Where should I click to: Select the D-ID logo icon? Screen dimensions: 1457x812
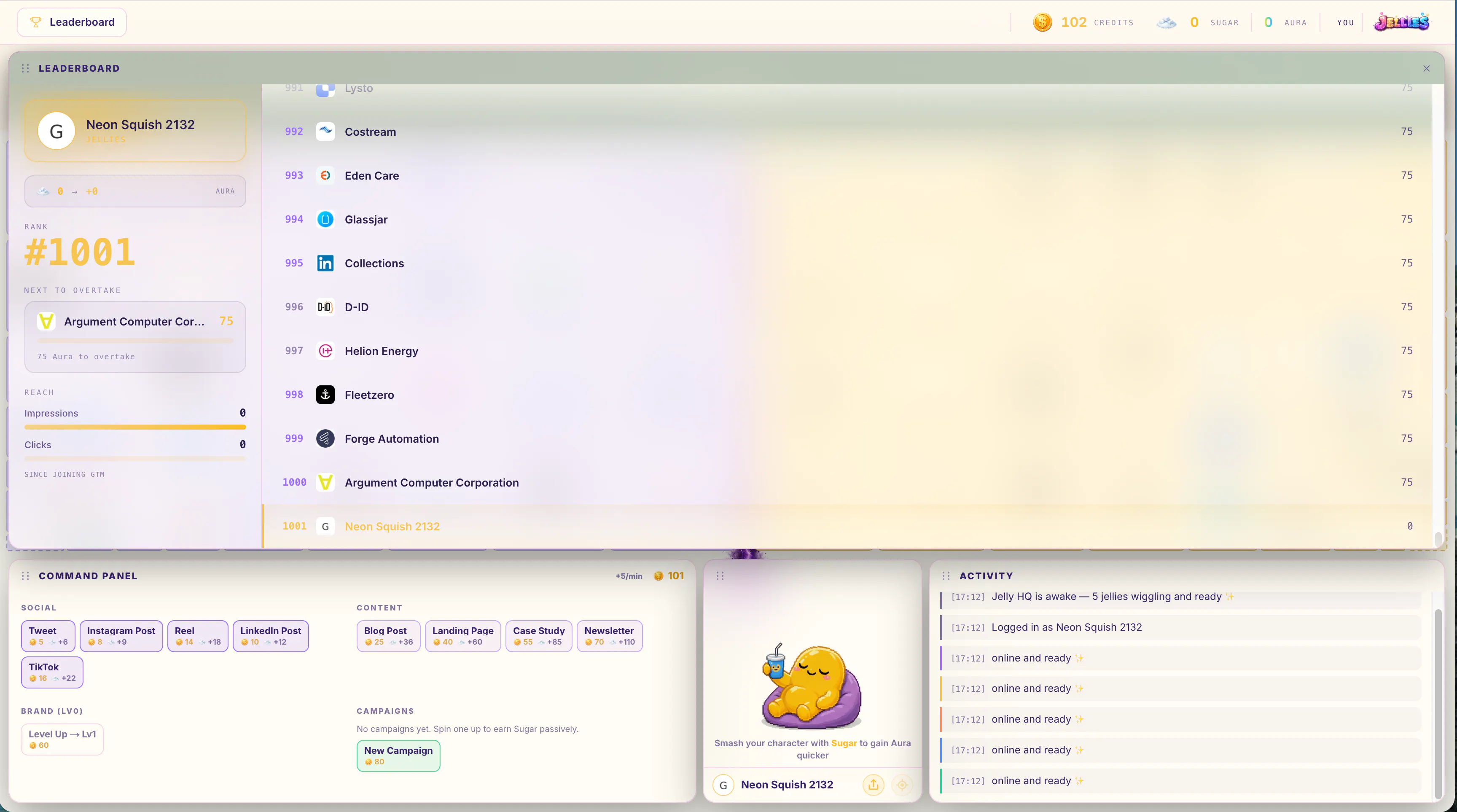point(325,307)
